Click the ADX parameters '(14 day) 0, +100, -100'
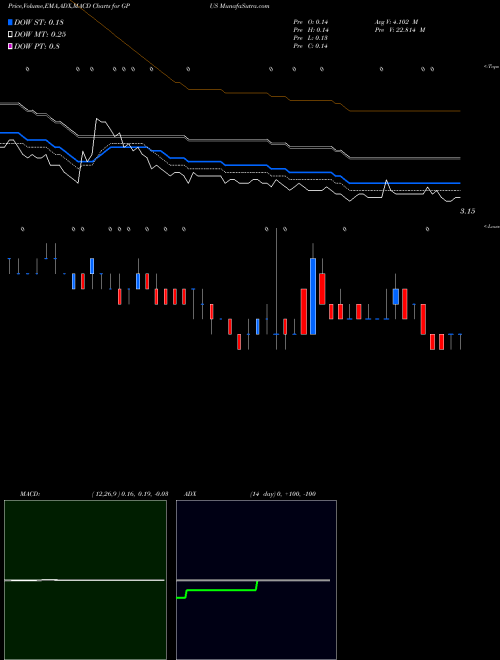 (283, 494)
